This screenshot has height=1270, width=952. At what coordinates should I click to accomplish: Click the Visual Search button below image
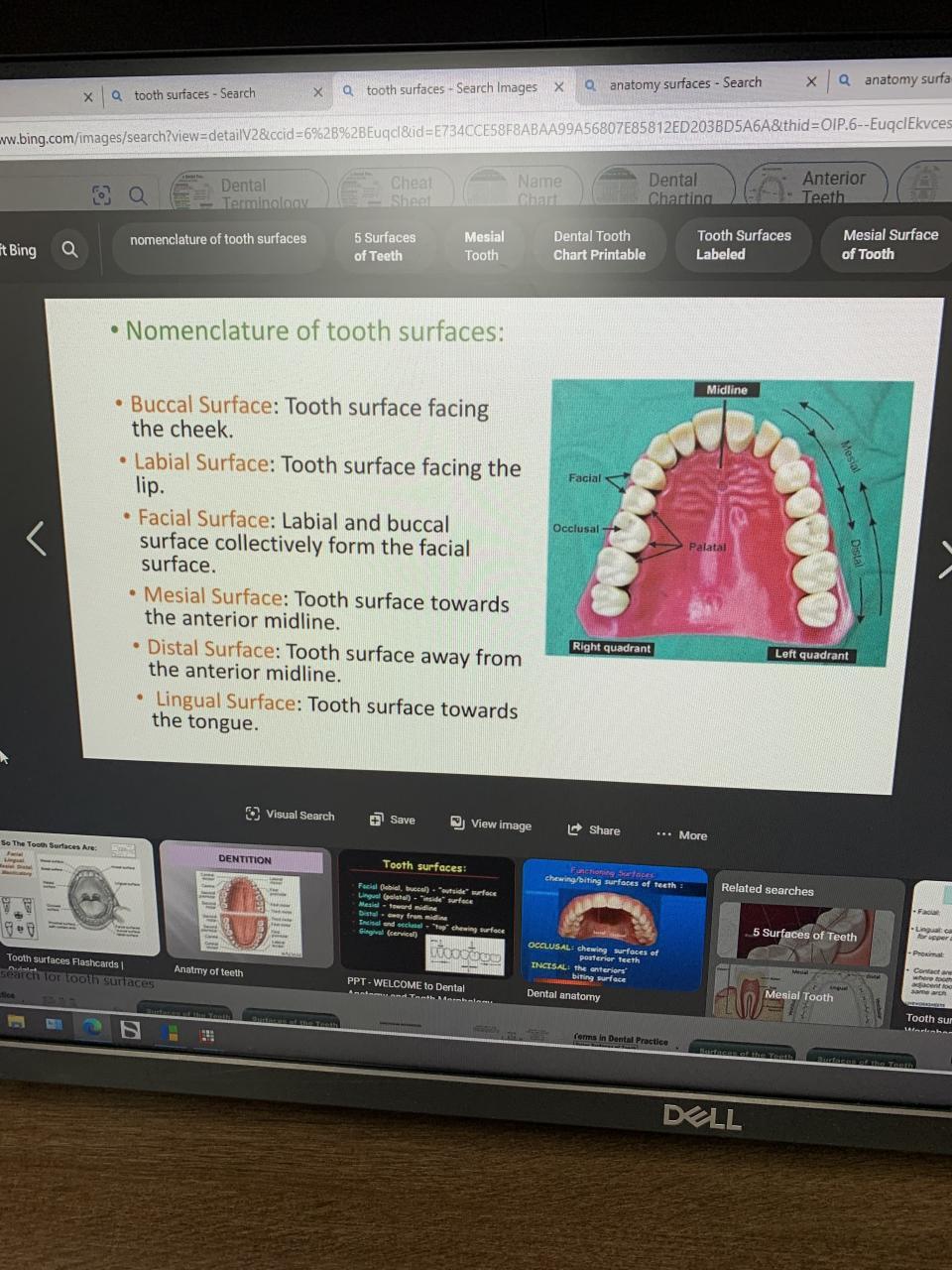pos(290,815)
